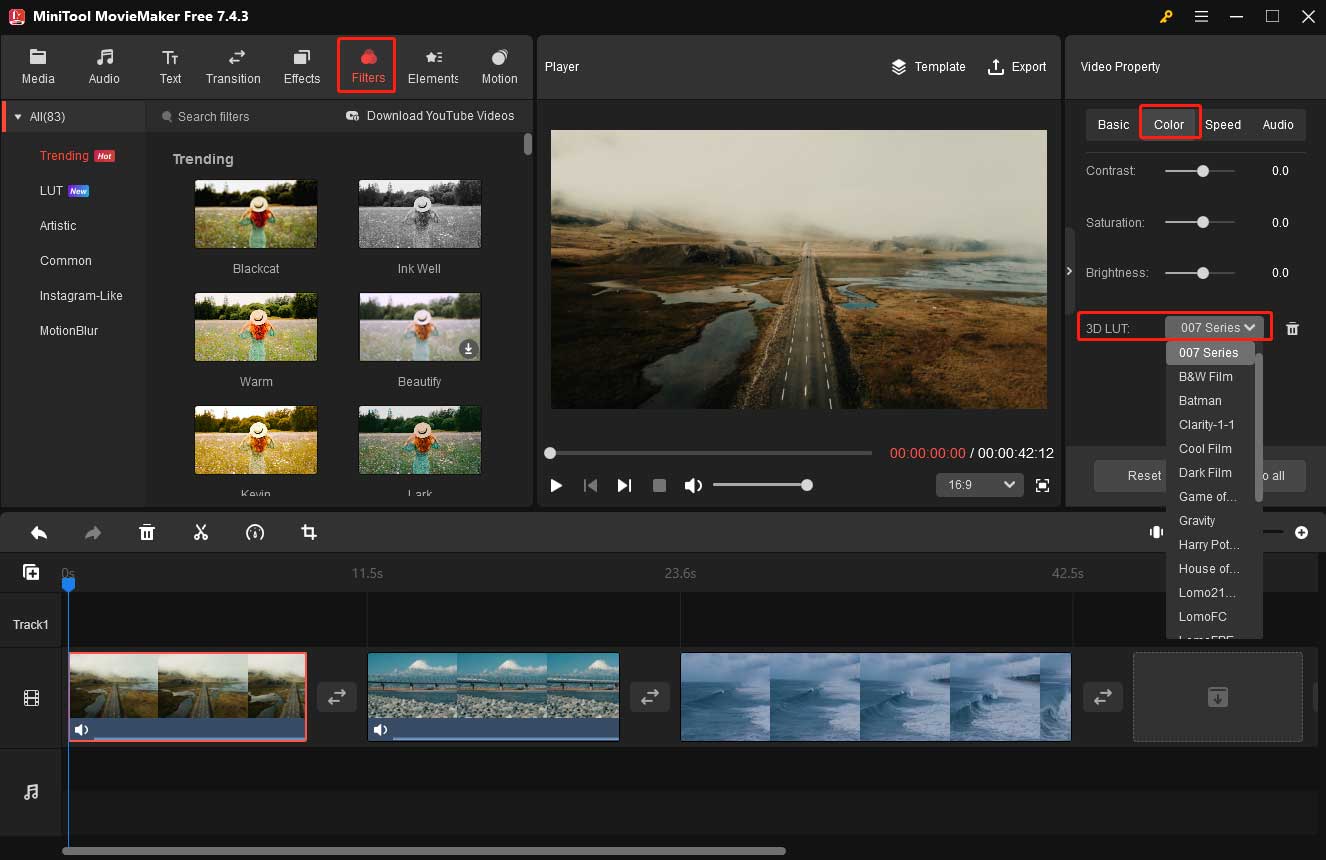Select the Instagram-Like filter category

[81, 296]
